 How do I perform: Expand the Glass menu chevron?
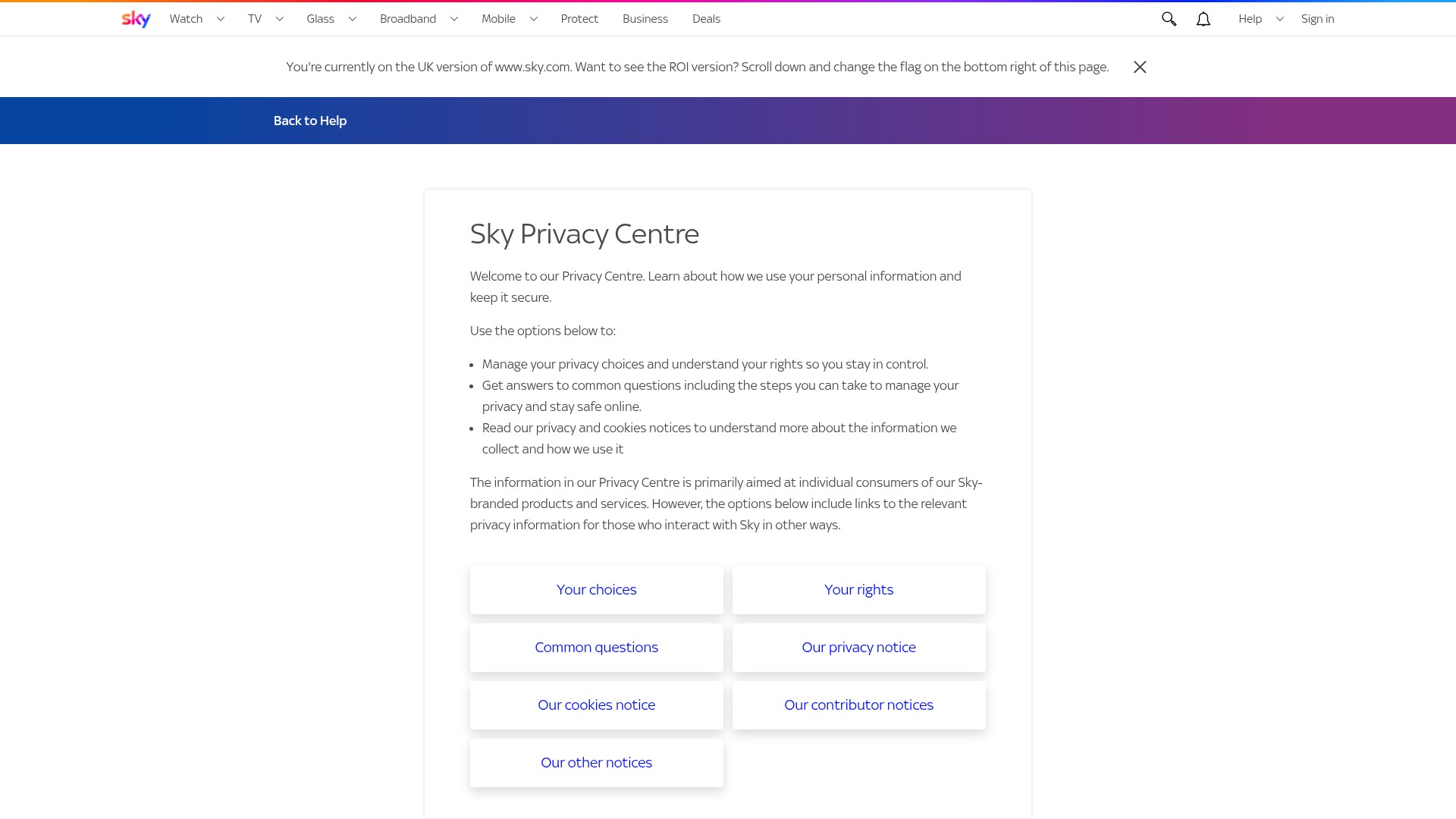pyautogui.click(x=353, y=19)
